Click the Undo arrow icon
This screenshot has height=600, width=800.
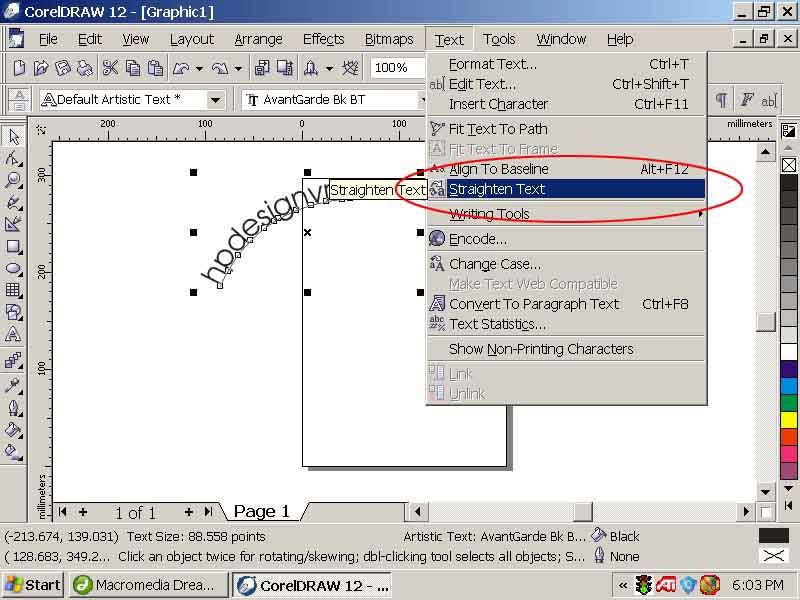coord(181,68)
